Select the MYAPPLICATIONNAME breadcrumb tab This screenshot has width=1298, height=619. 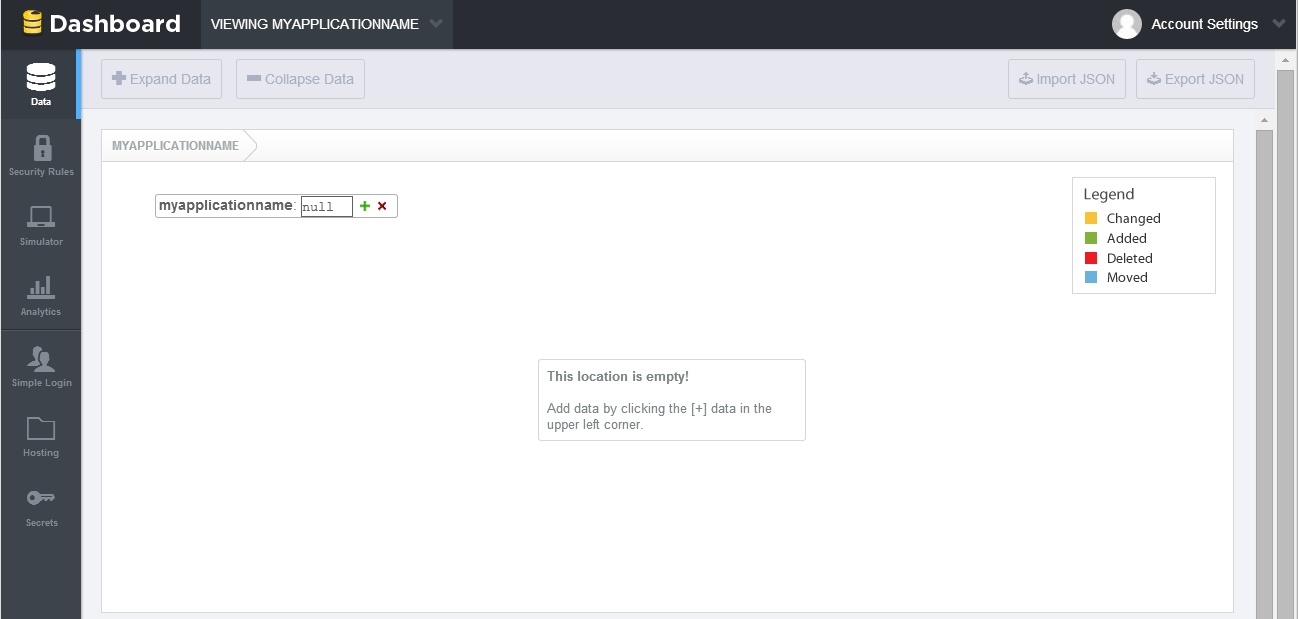[175, 145]
